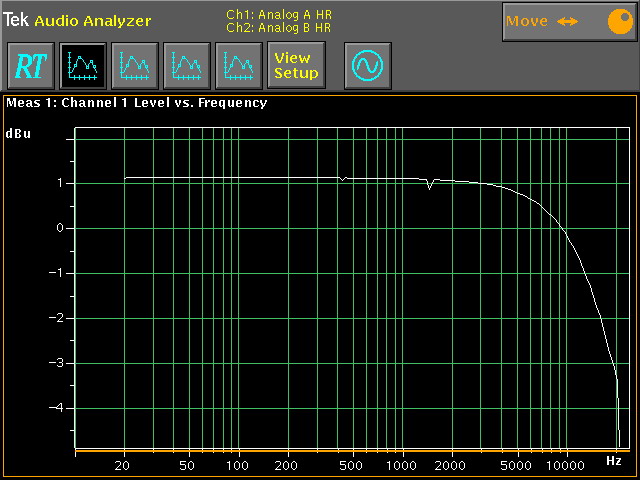Click the Tek Audio Analyzer title
Screen dimensions: 640x480
(x=78, y=20)
